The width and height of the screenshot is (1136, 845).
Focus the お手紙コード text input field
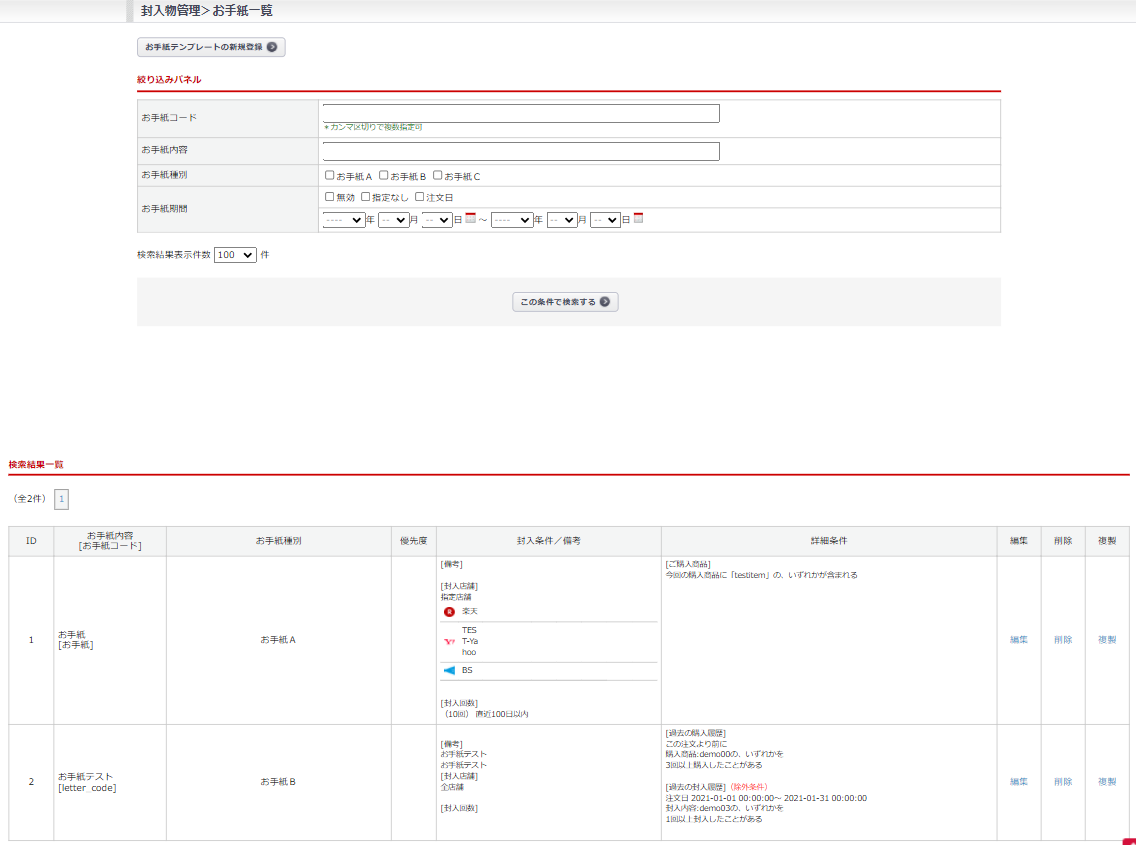[x=520, y=114]
